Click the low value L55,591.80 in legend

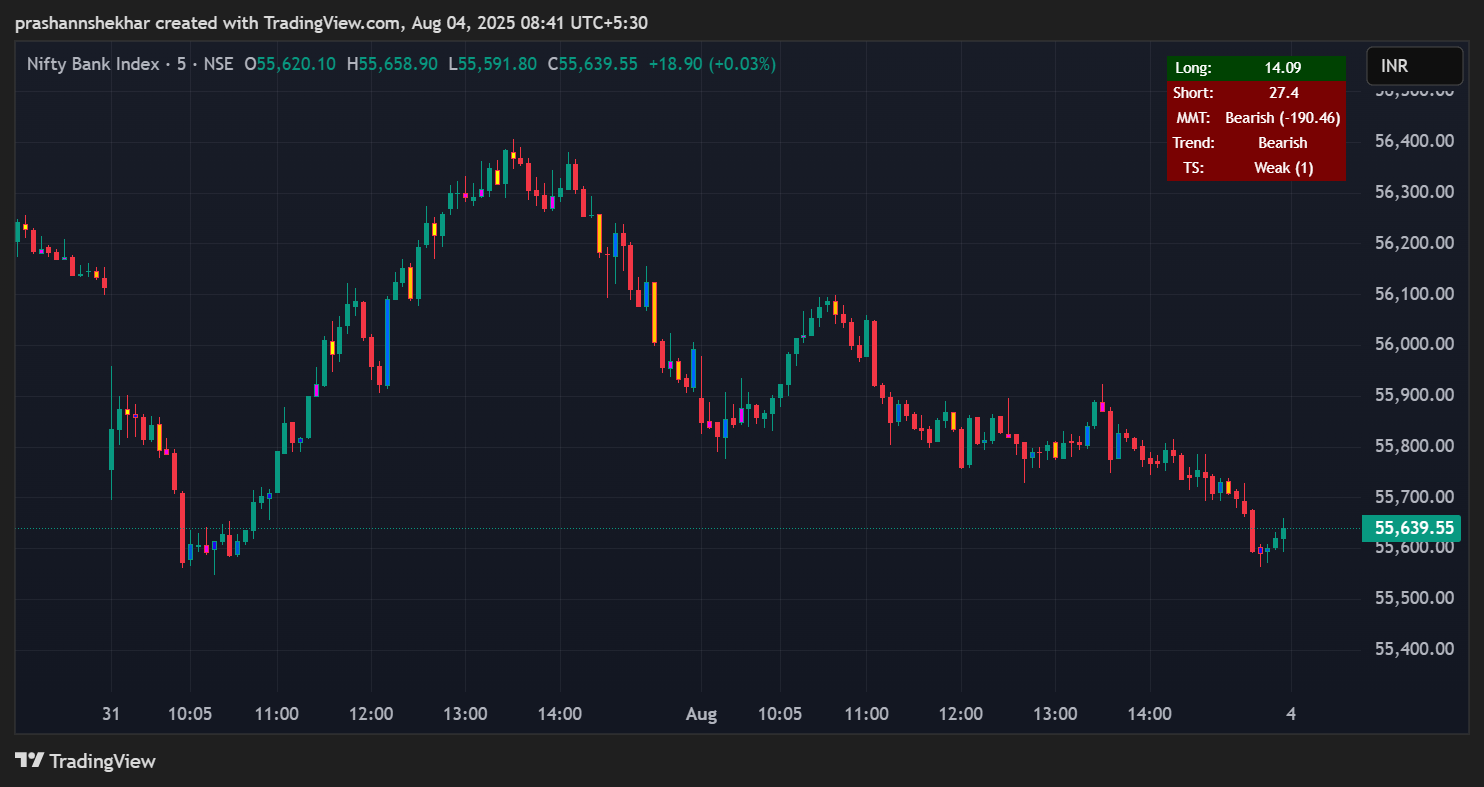point(492,64)
